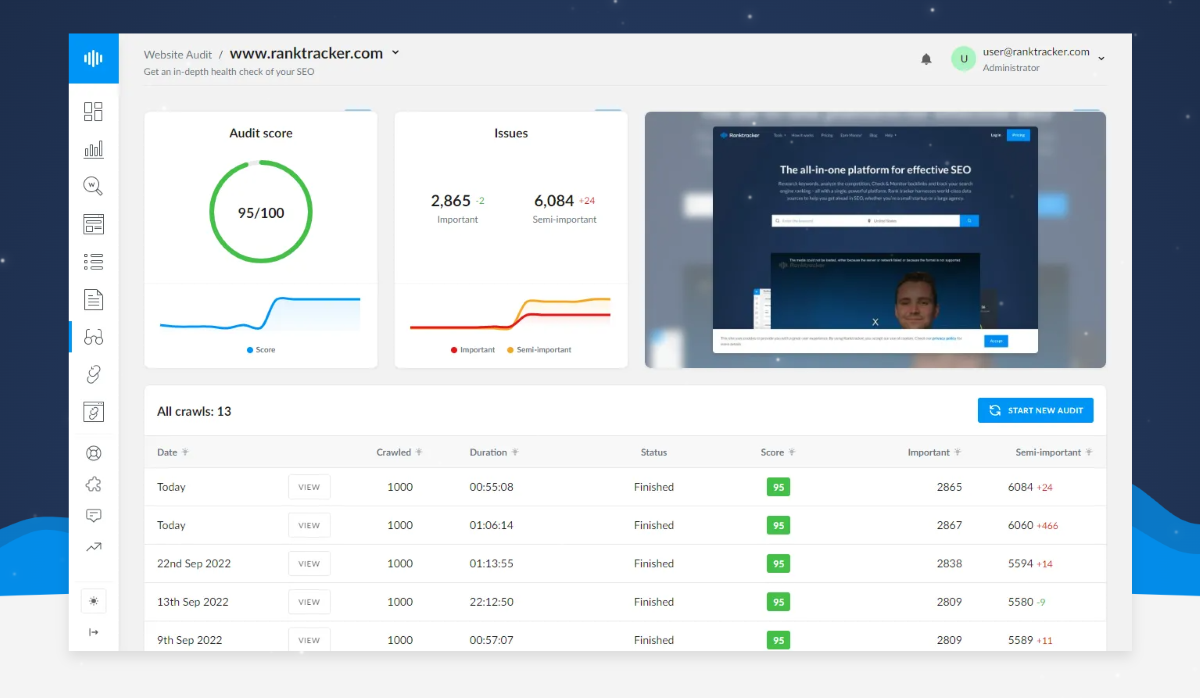Open the puzzle piece extension icon
The width and height of the screenshot is (1200, 698).
(x=93, y=484)
